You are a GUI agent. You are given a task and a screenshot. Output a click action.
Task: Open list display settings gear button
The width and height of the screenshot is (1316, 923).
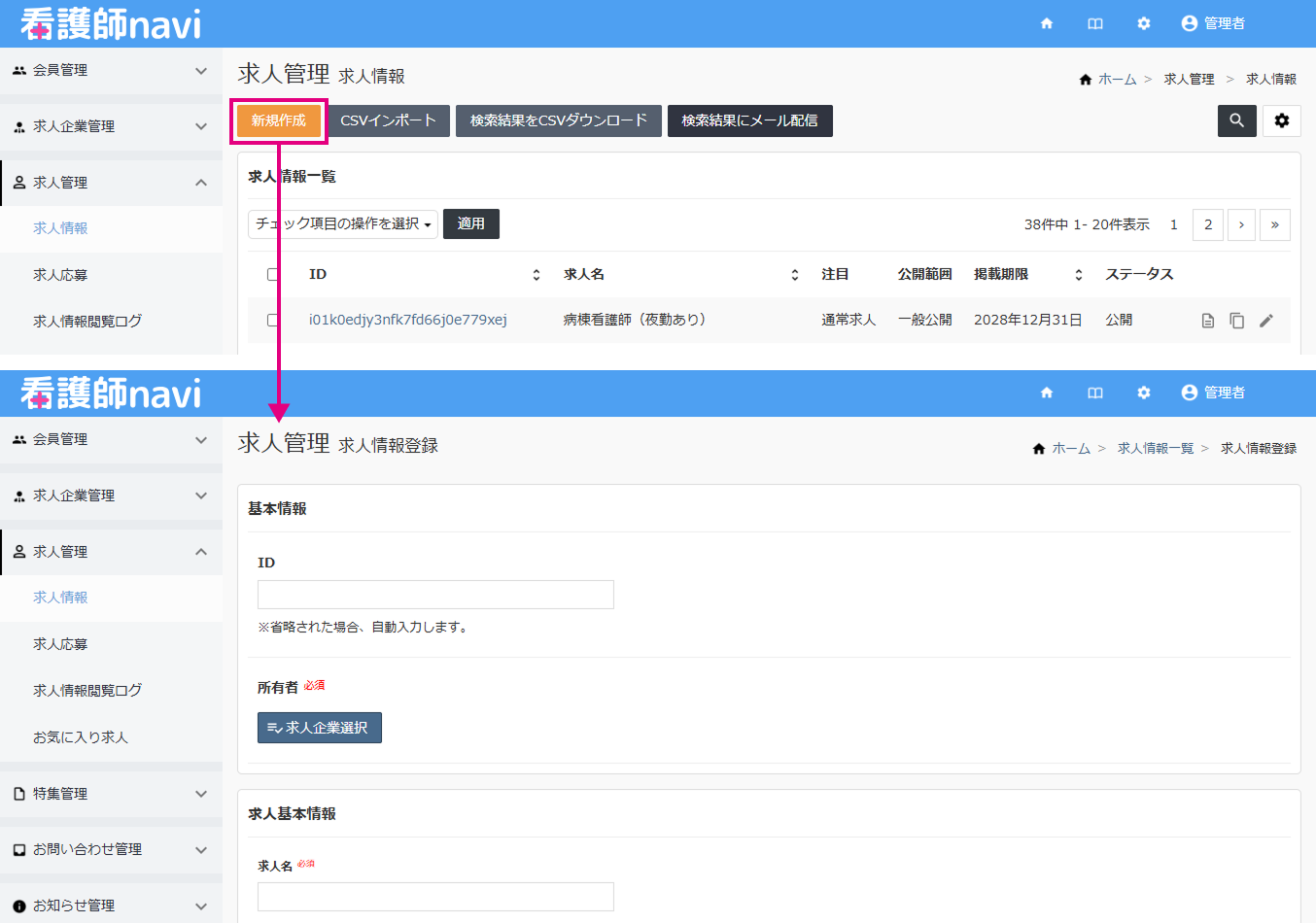point(1282,120)
